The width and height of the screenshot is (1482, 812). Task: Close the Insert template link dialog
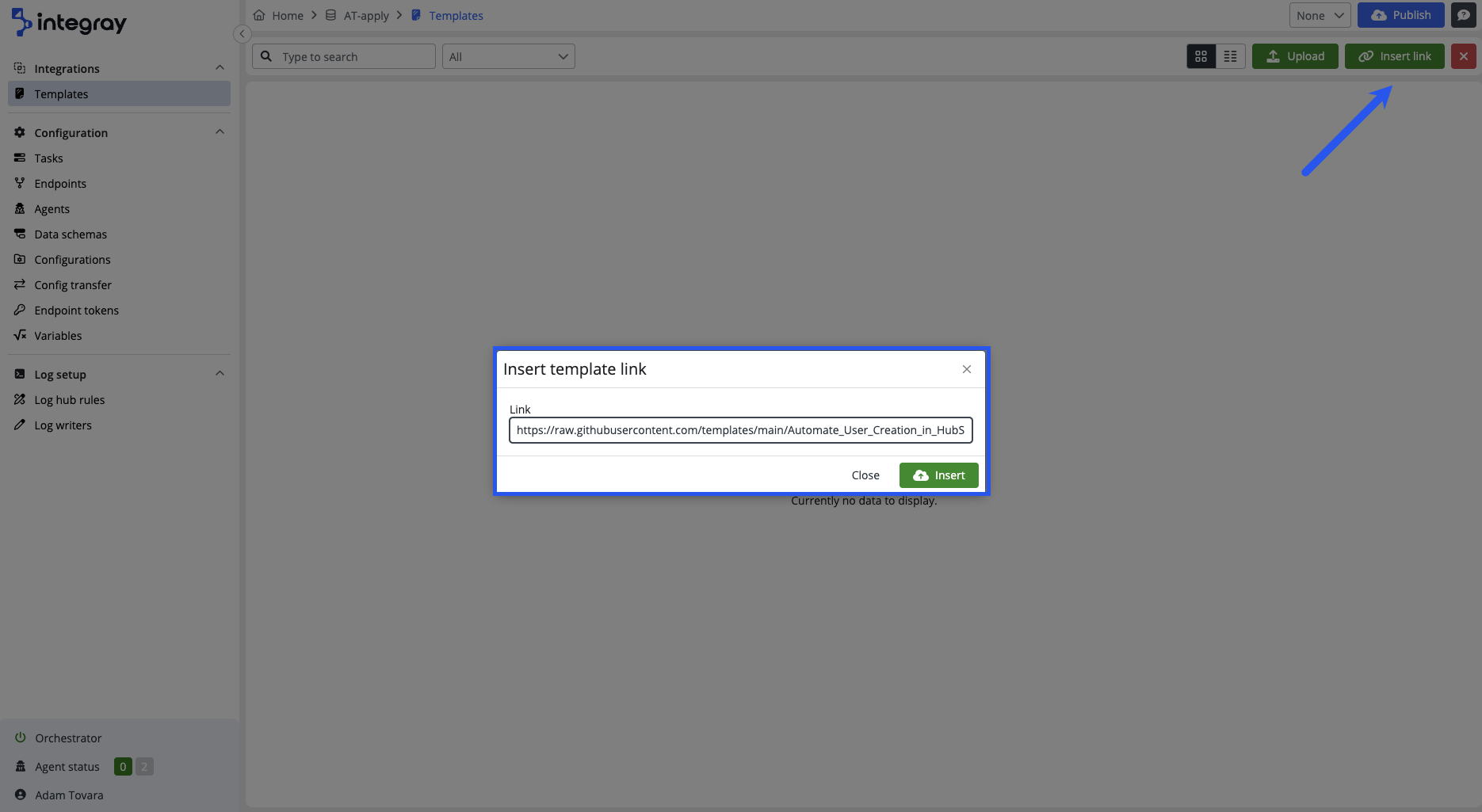coord(966,369)
